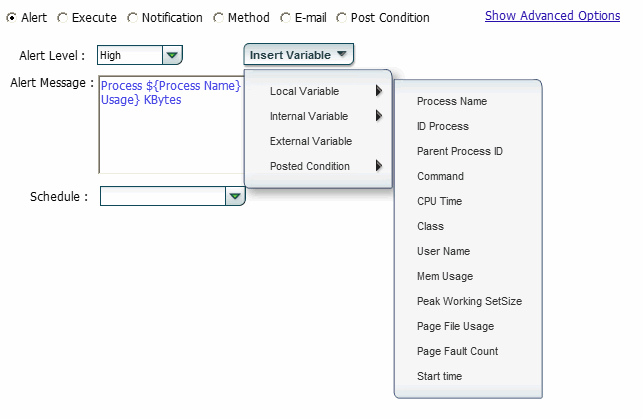This screenshot has width=643, height=419.
Task: Select the Post Condition radio button
Action: point(341,18)
